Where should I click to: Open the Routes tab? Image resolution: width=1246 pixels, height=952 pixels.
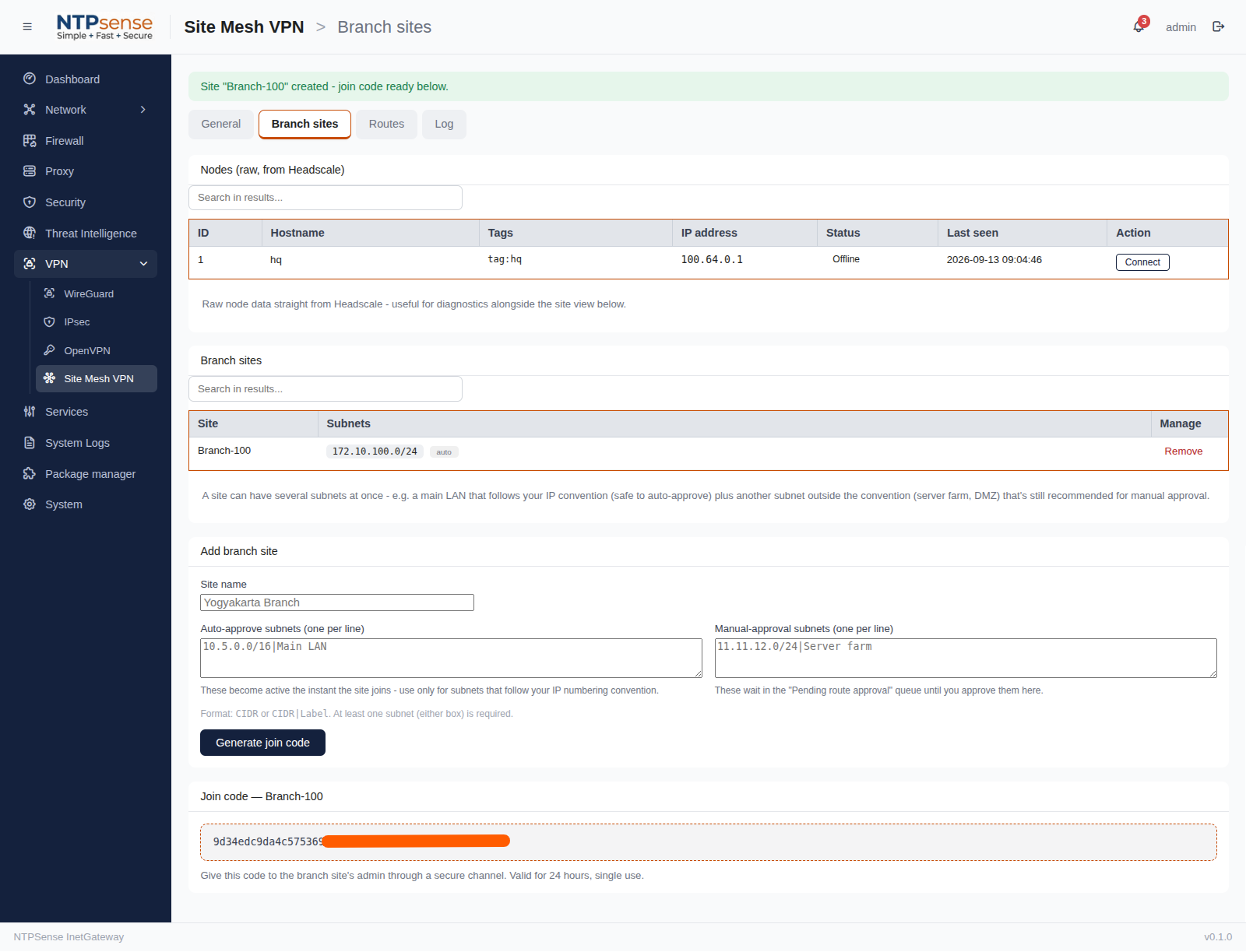point(386,125)
